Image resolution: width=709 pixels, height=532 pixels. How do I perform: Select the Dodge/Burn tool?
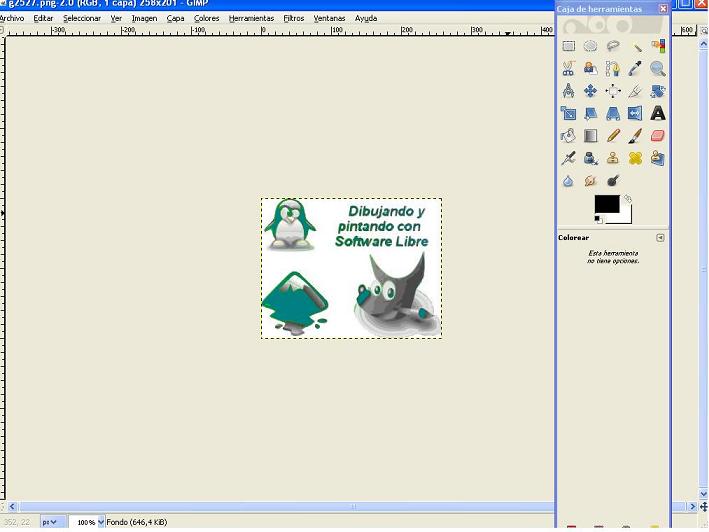[x=613, y=181]
